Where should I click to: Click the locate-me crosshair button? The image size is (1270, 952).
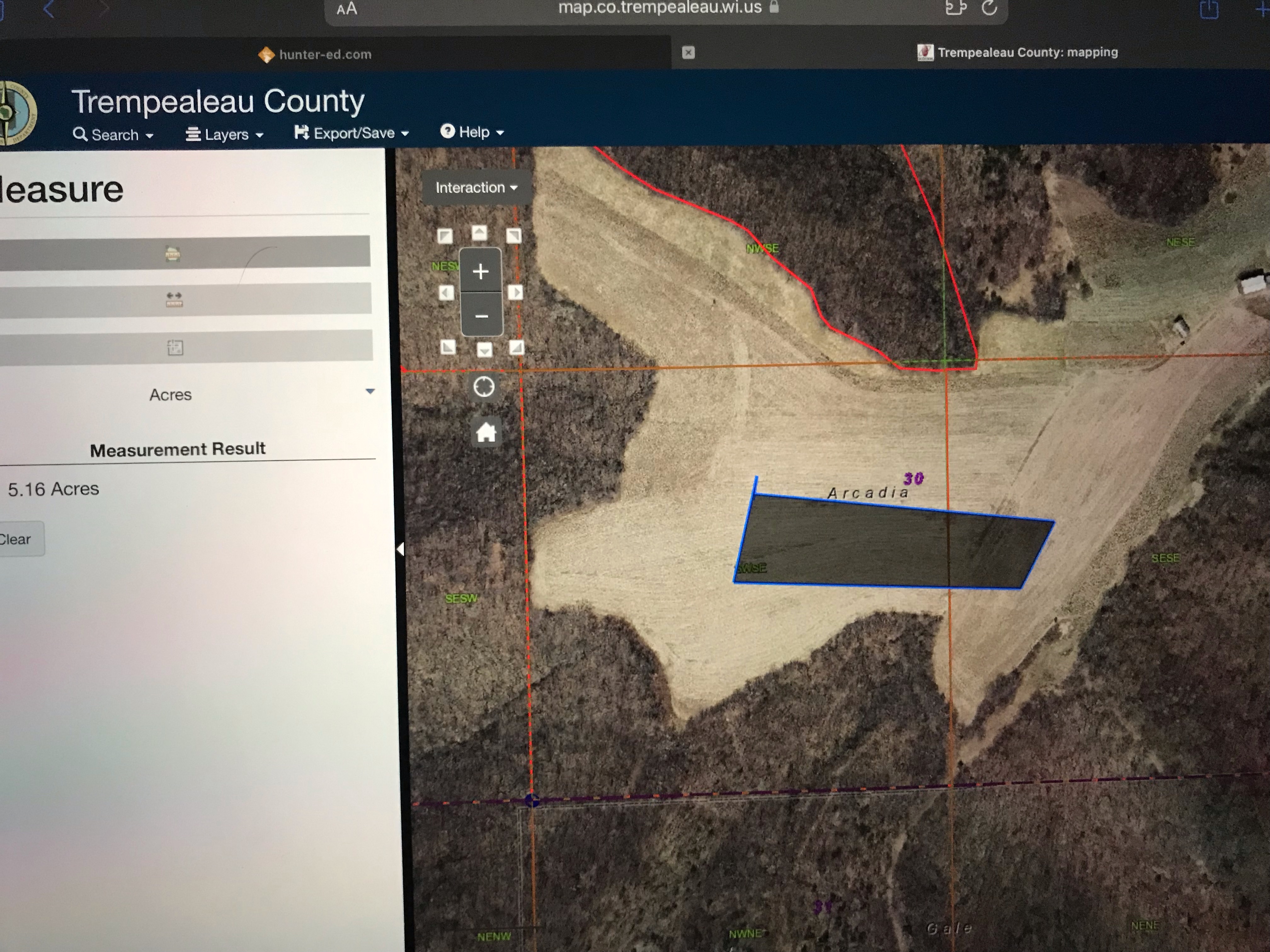(x=483, y=387)
